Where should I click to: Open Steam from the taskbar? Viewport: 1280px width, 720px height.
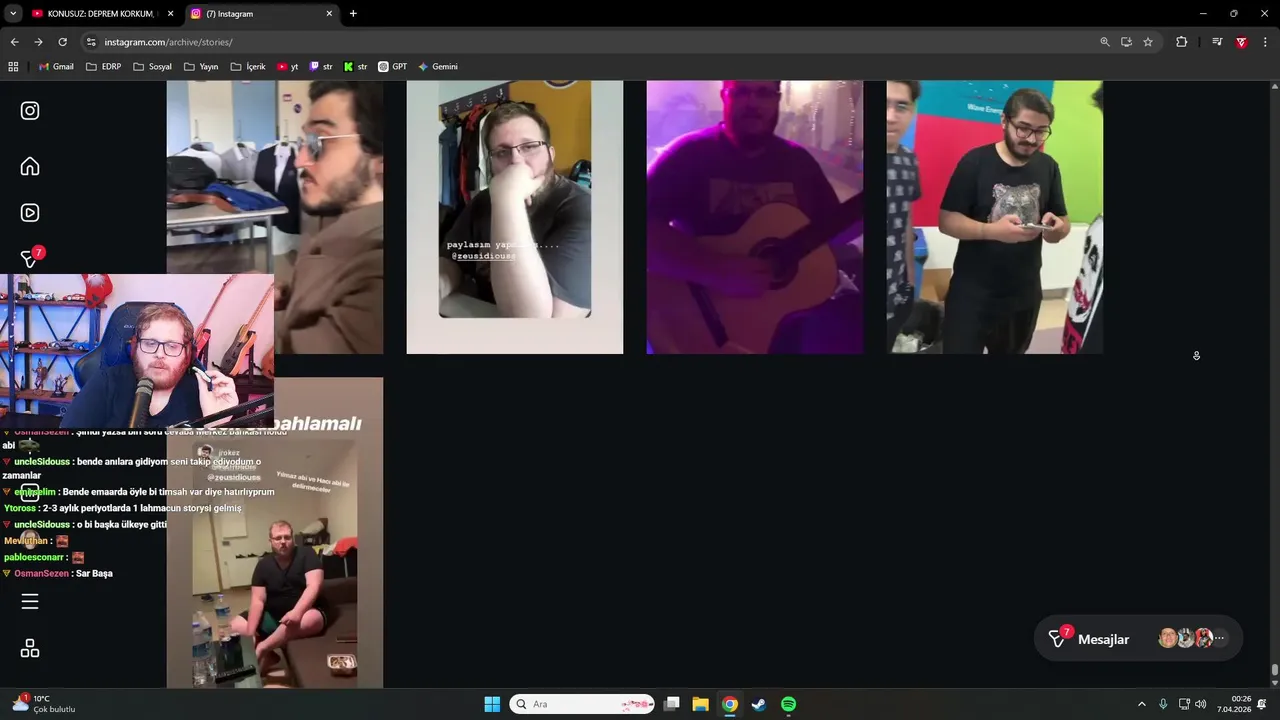(759, 704)
